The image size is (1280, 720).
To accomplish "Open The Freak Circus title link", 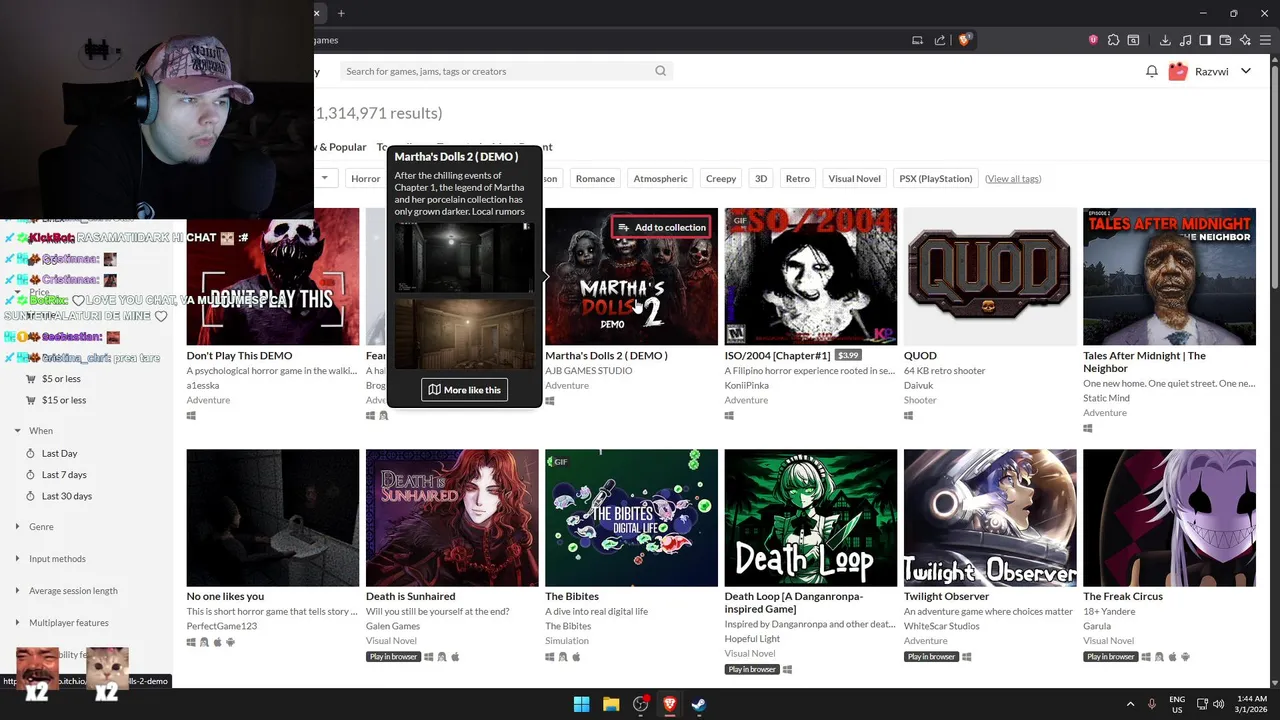I will [x=1123, y=596].
